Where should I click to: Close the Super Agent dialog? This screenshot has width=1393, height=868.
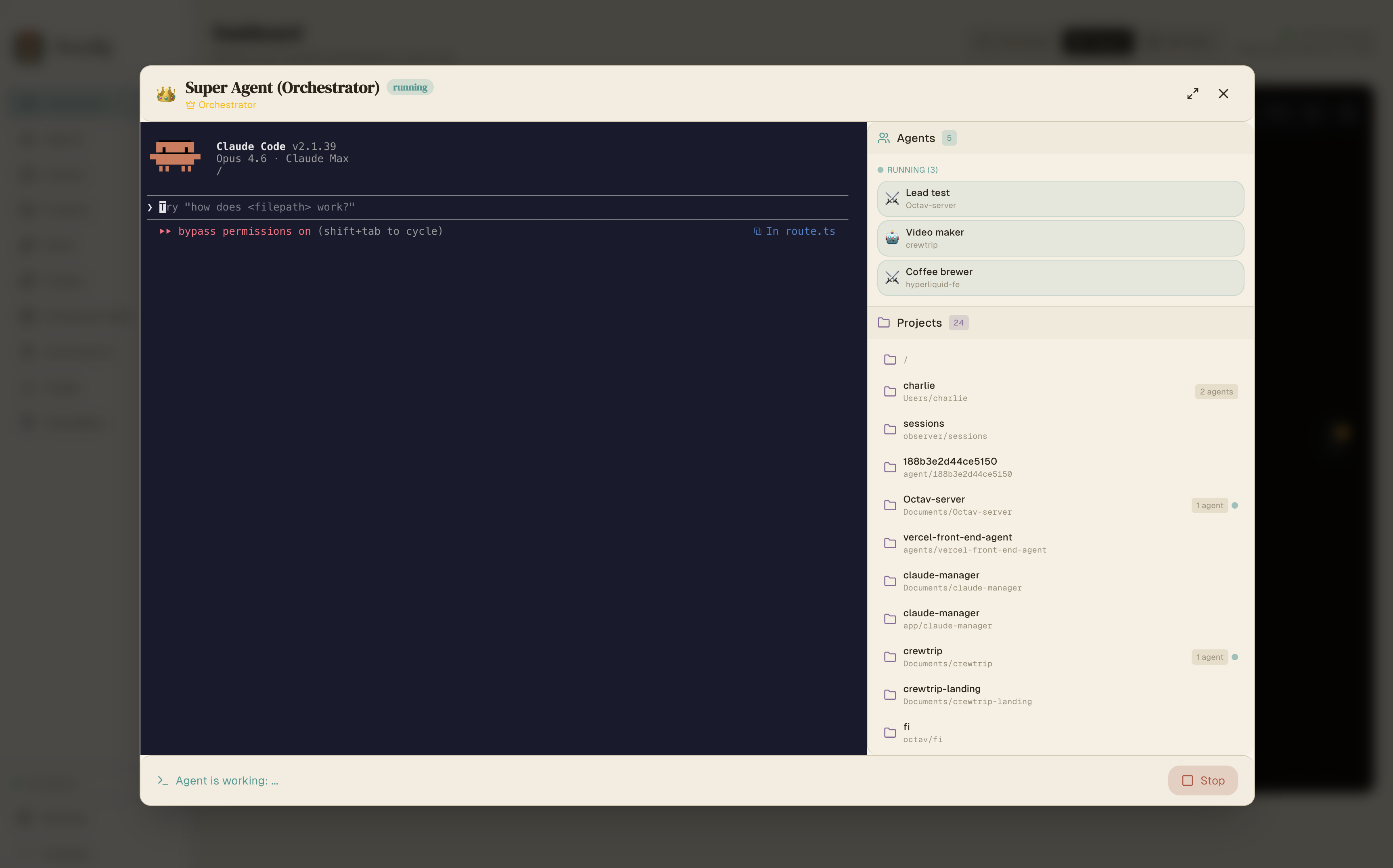click(1223, 94)
